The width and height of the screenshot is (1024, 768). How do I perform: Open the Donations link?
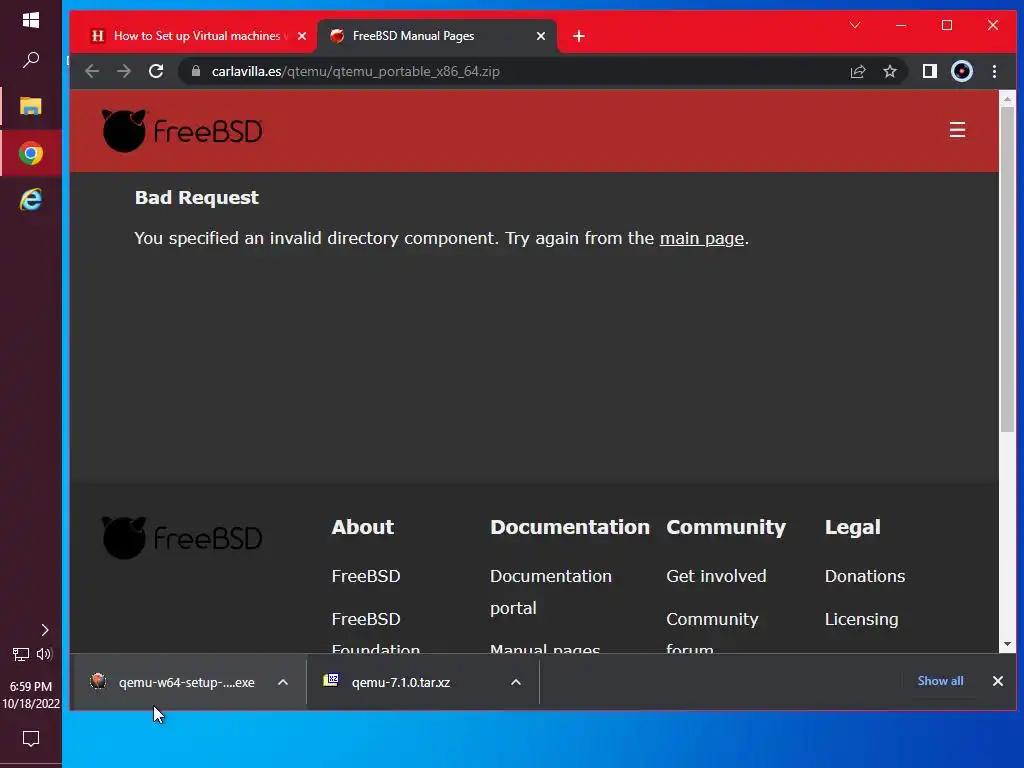pos(865,576)
